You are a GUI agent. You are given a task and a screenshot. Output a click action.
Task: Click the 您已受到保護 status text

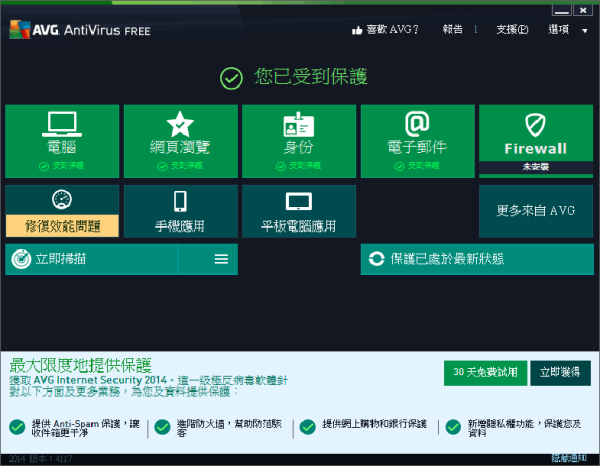[311, 77]
